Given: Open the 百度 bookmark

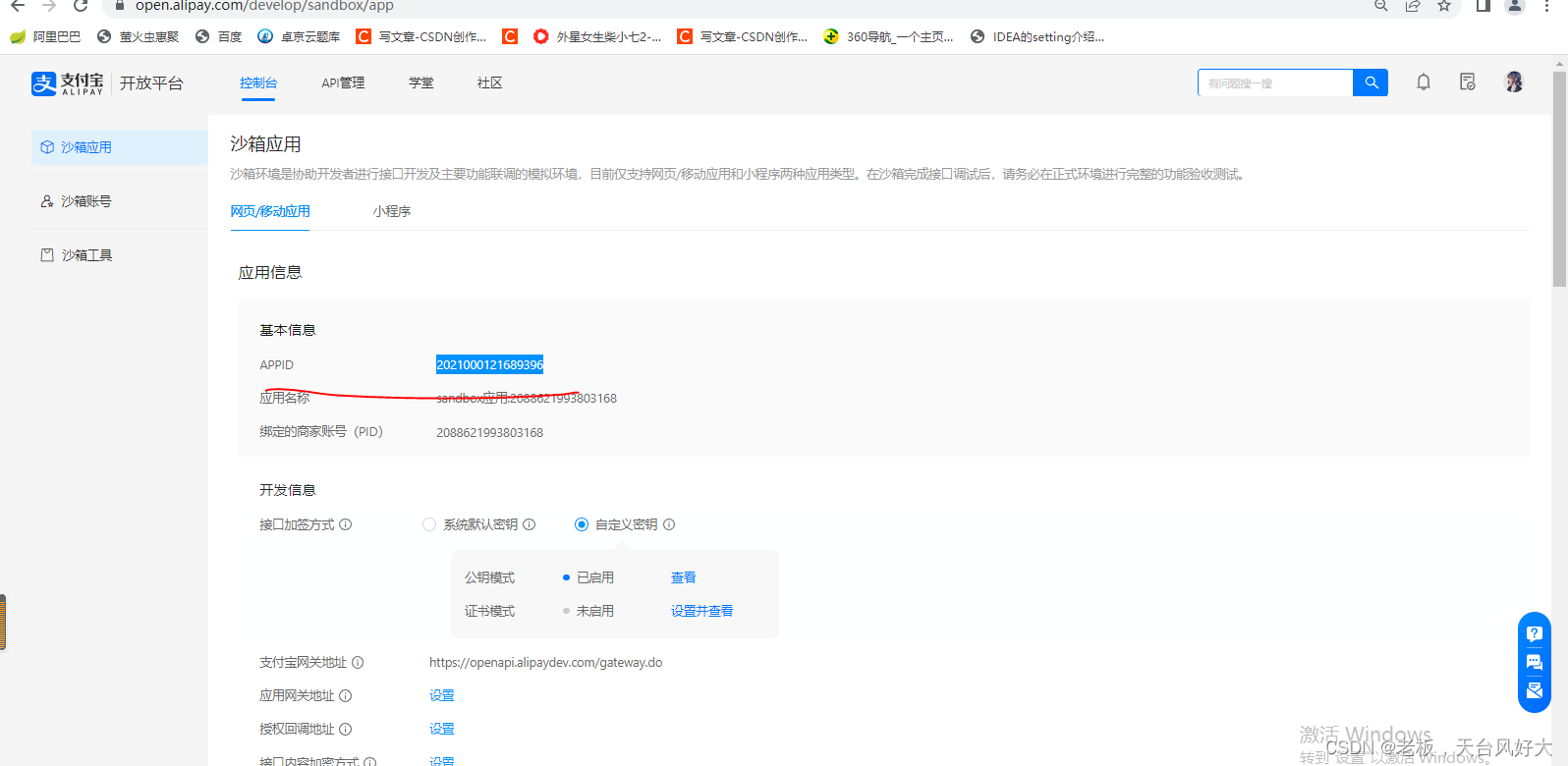Looking at the screenshot, I should (x=219, y=36).
